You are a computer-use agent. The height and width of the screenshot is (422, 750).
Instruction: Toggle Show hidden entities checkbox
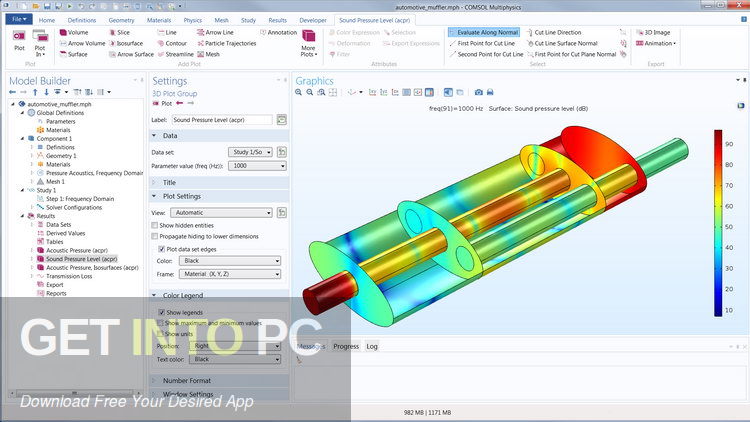(154, 225)
